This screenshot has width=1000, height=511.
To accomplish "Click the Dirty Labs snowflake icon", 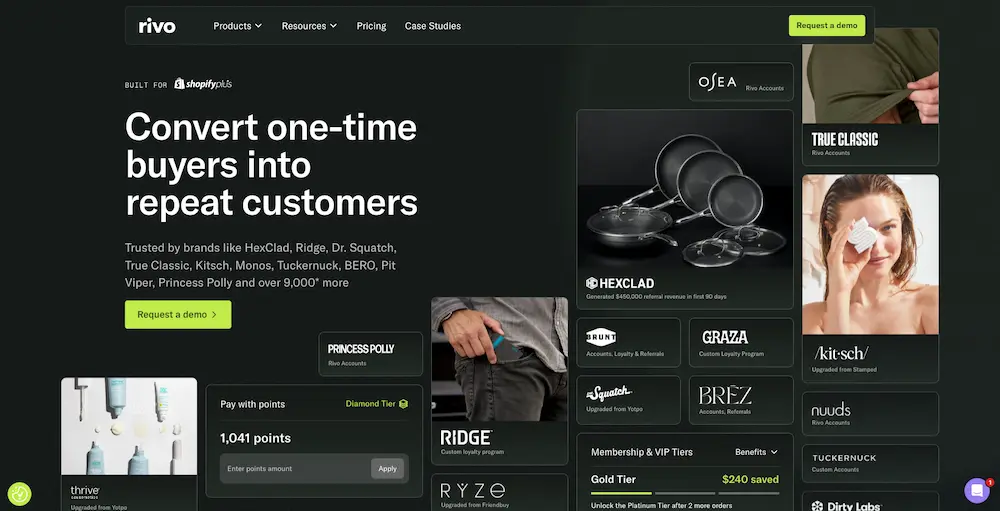I will 817,507.
